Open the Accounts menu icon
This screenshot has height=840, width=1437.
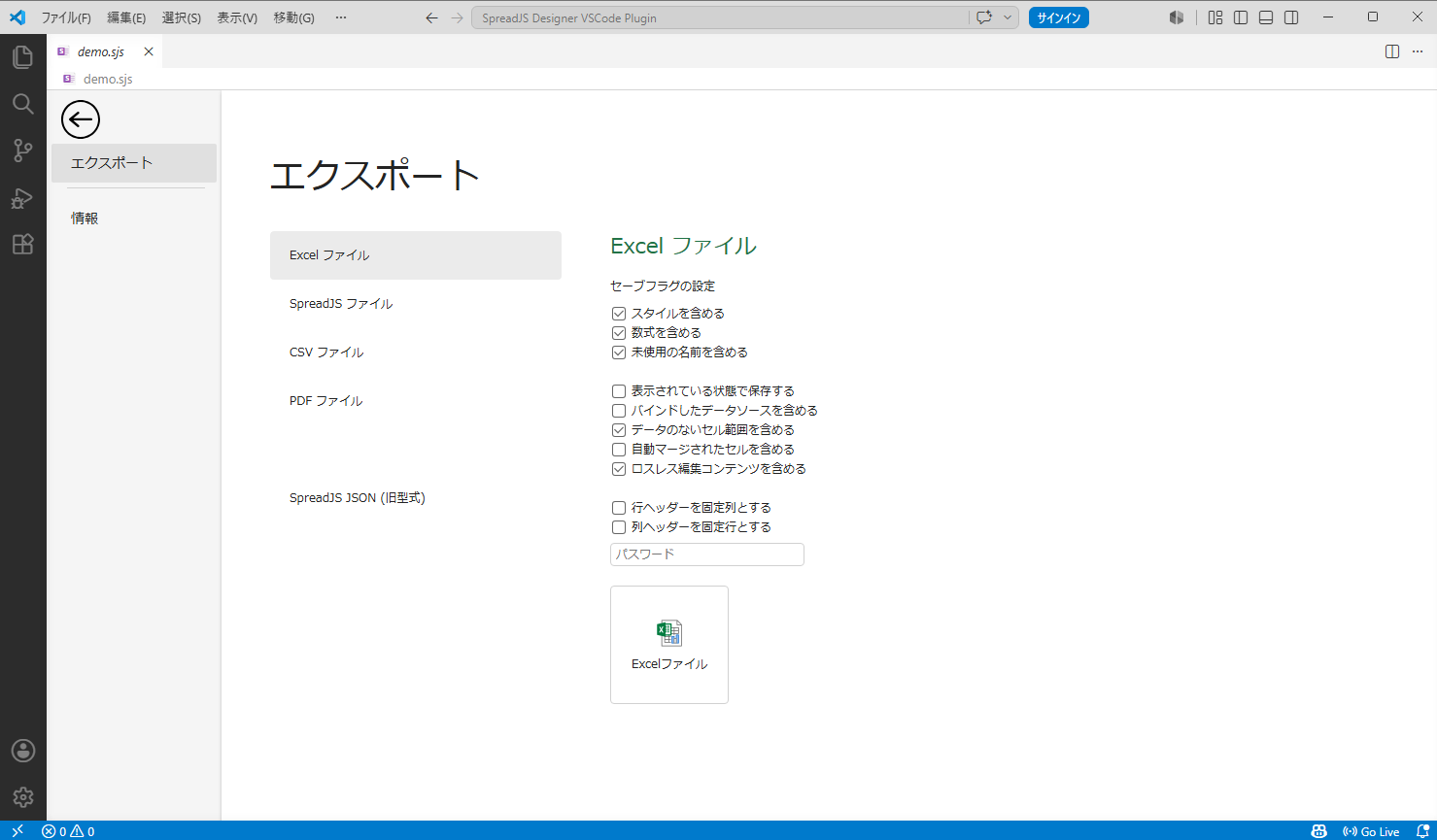click(x=23, y=751)
